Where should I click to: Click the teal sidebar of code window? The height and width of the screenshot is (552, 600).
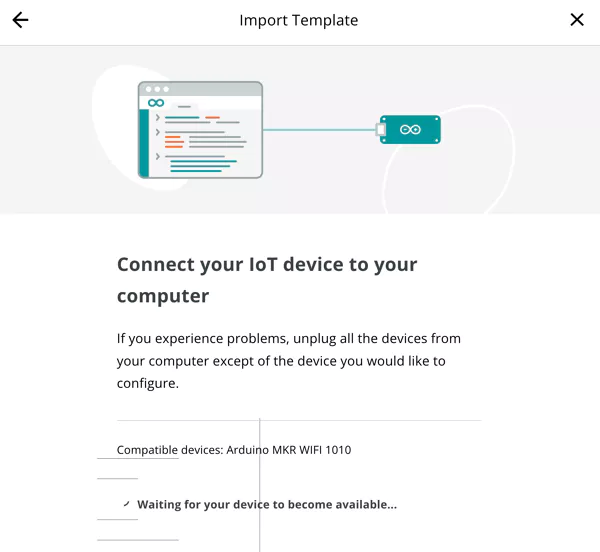(143, 143)
